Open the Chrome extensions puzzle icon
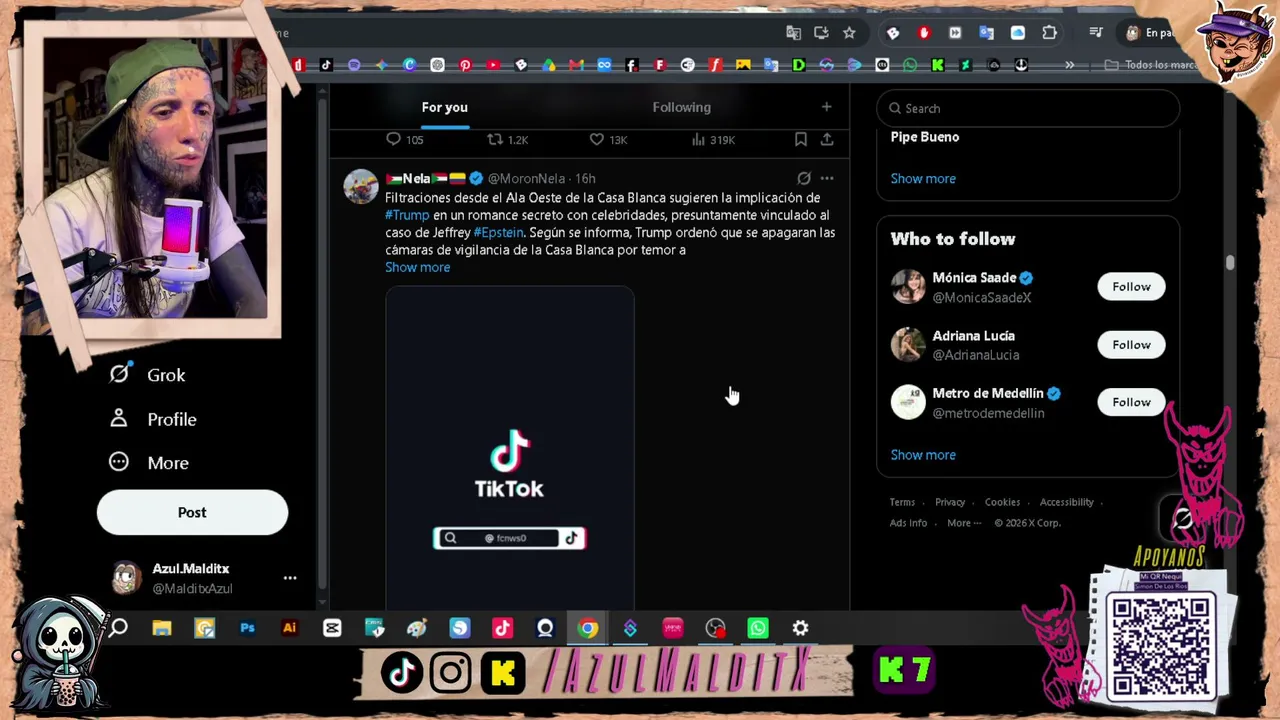 pos(1049,33)
